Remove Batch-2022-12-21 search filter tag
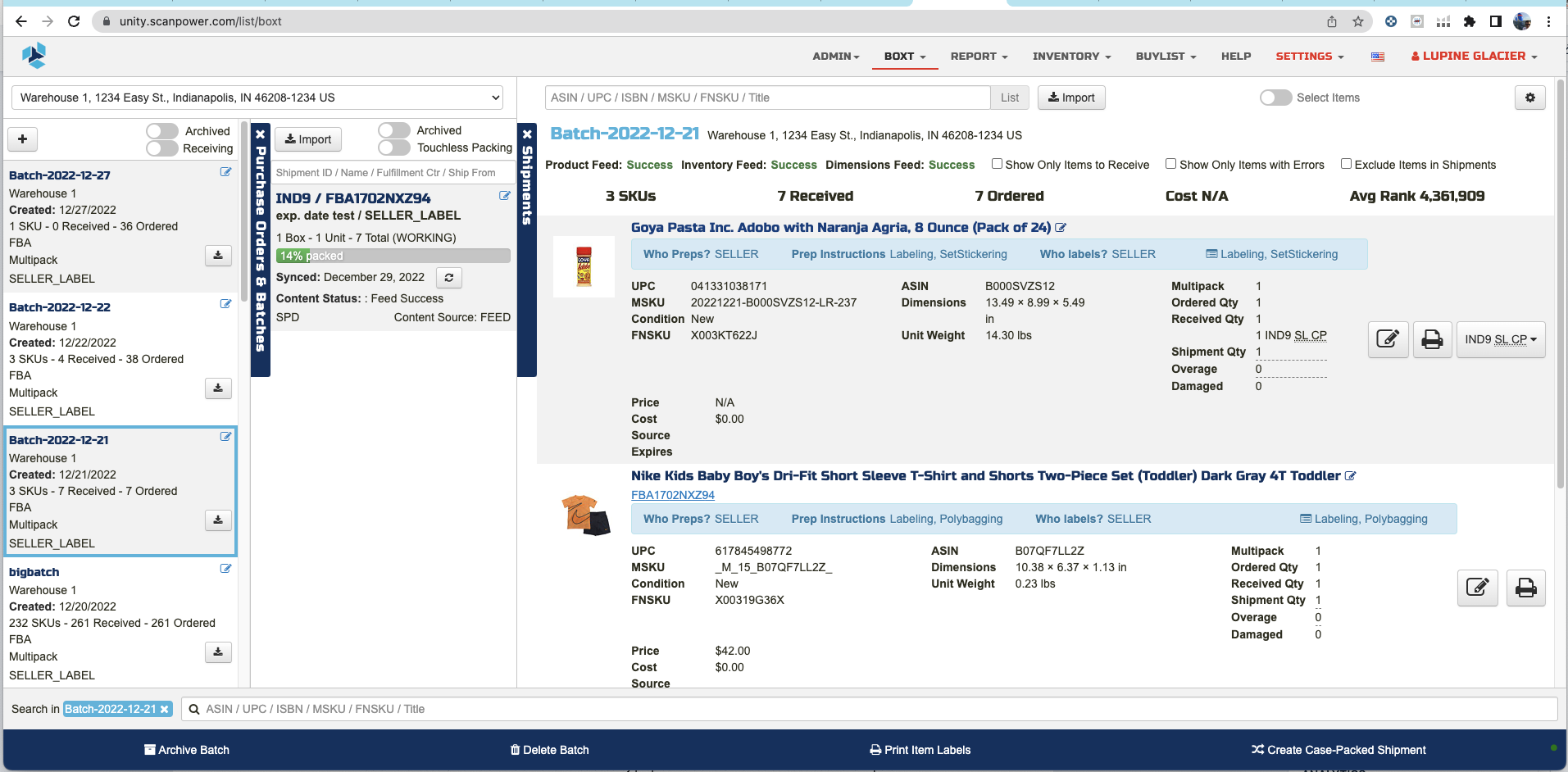 click(x=165, y=710)
